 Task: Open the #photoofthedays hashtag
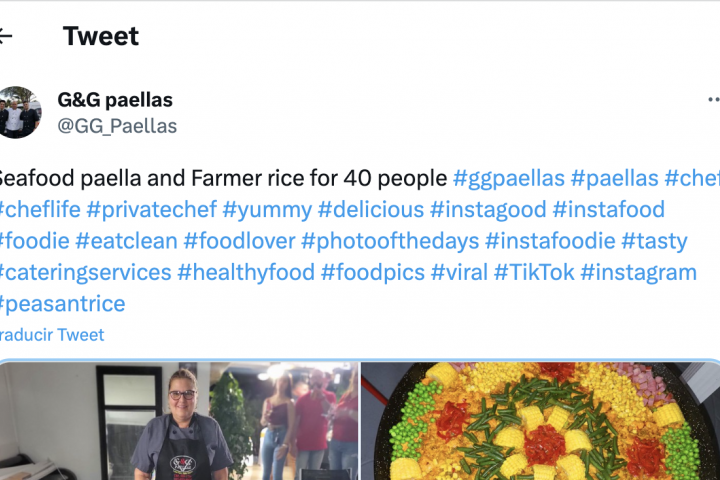click(390, 241)
